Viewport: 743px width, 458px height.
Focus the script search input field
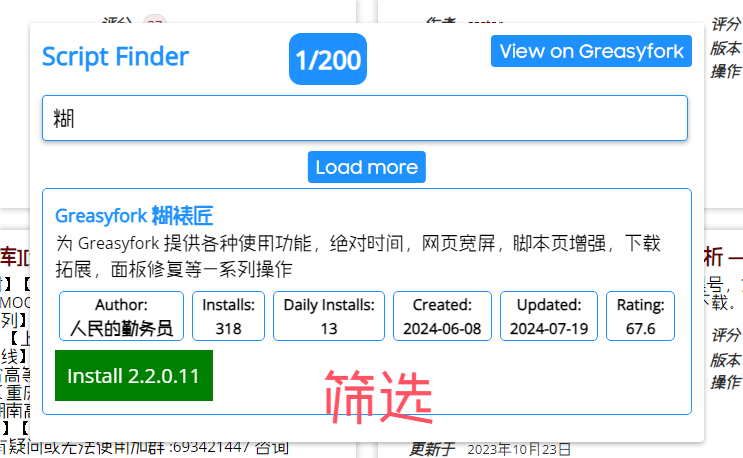click(365, 118)
